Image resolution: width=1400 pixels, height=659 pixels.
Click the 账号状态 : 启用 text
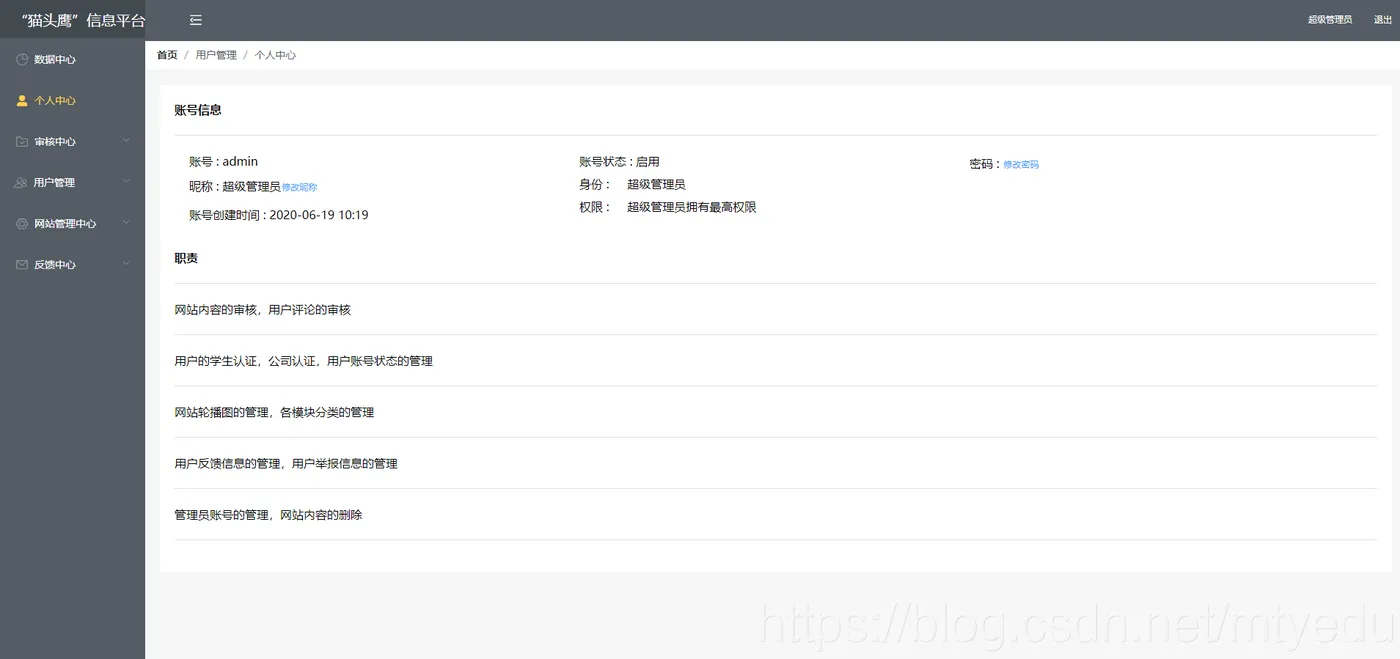click(619, 161)
